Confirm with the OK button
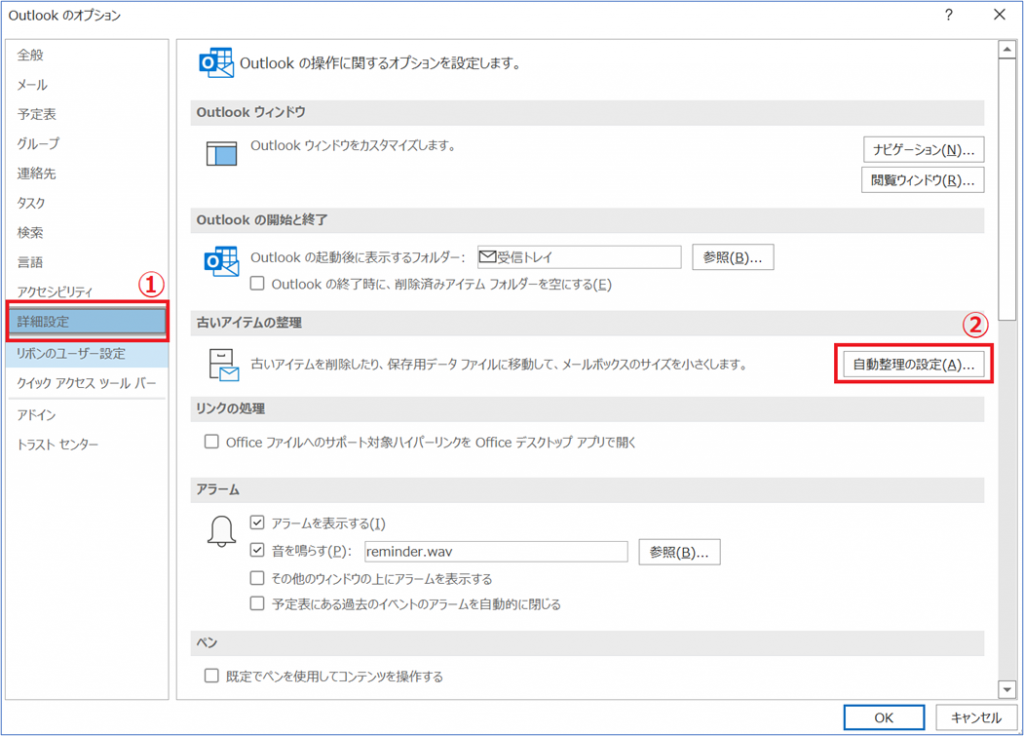This screenshot has height=736, width=1024. click(884, 718)
